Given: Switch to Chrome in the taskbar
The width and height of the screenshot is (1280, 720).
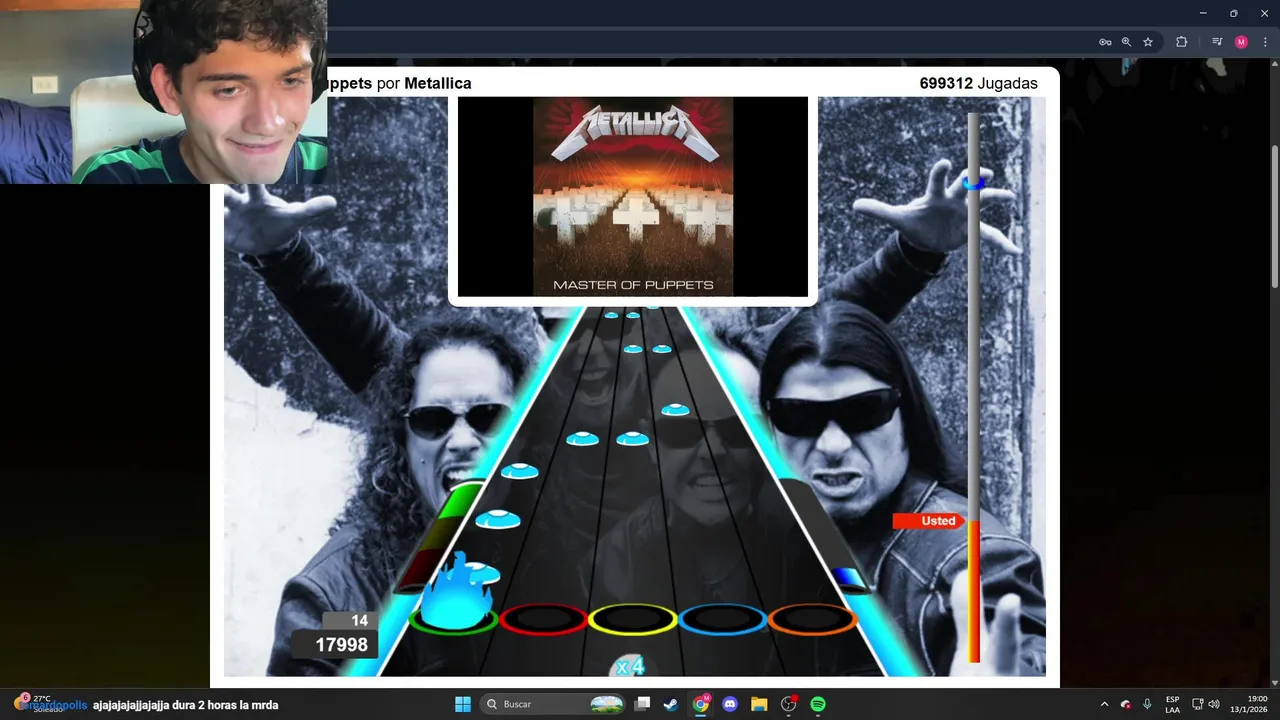Looking at the screenshot, I should coord(701,704).
